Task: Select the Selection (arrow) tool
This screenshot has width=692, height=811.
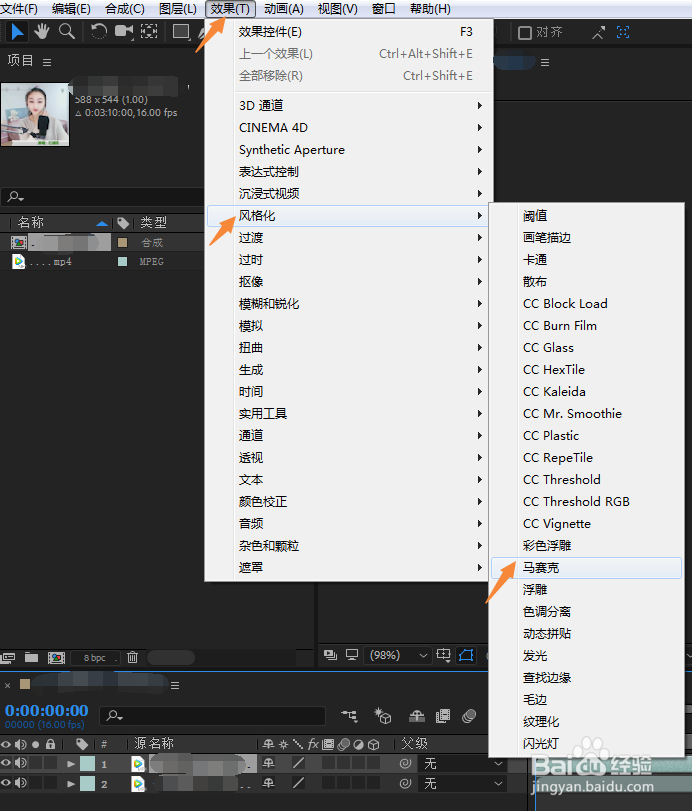Action: tap(17, 32)
